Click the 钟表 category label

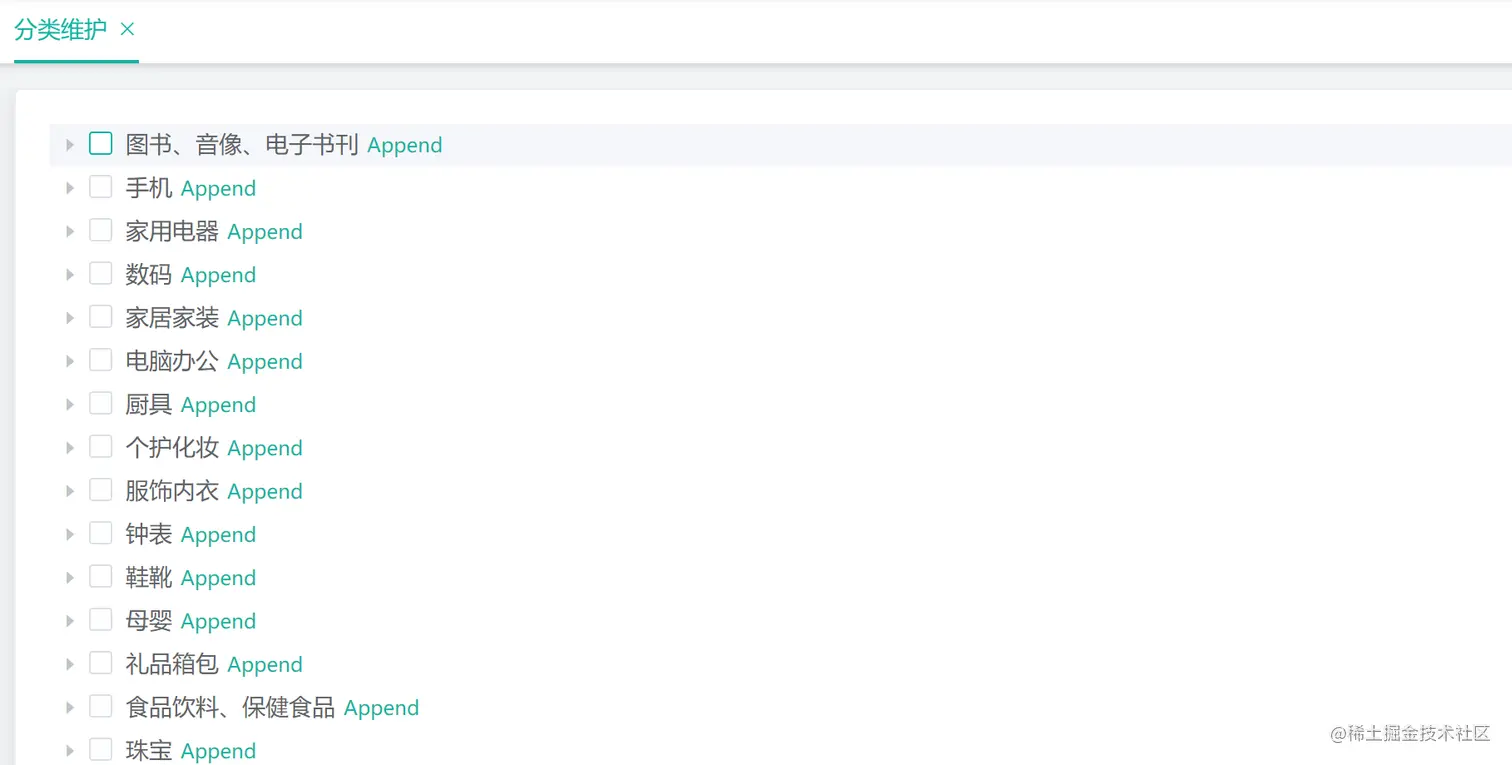(149, 535)
